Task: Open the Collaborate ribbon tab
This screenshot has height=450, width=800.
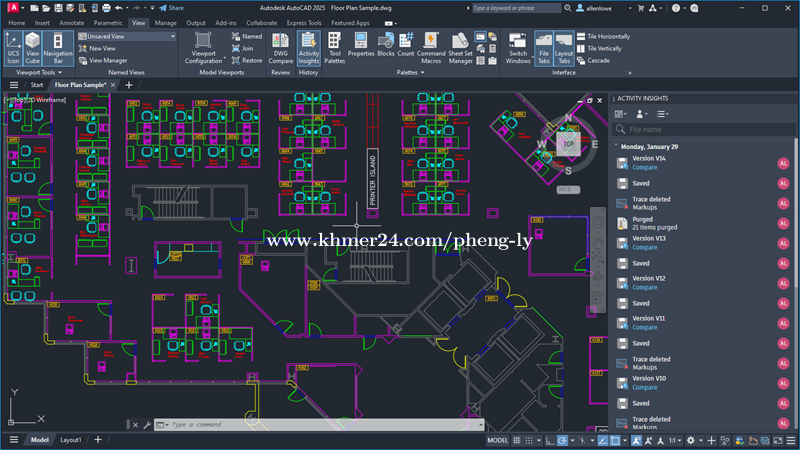Action: pyautogui.click(x=262, y=23)
